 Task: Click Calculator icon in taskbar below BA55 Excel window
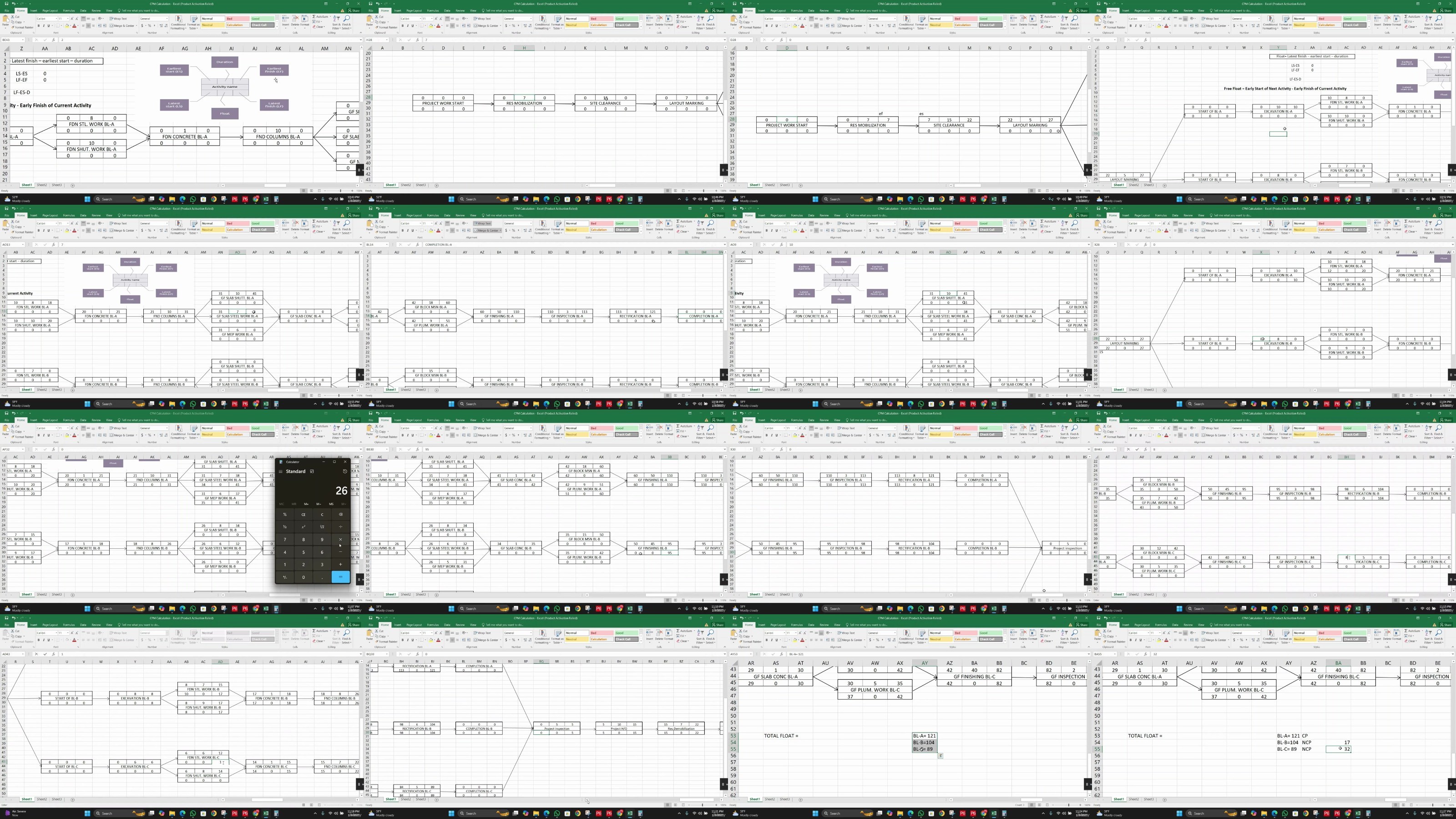coord(1368,814)
